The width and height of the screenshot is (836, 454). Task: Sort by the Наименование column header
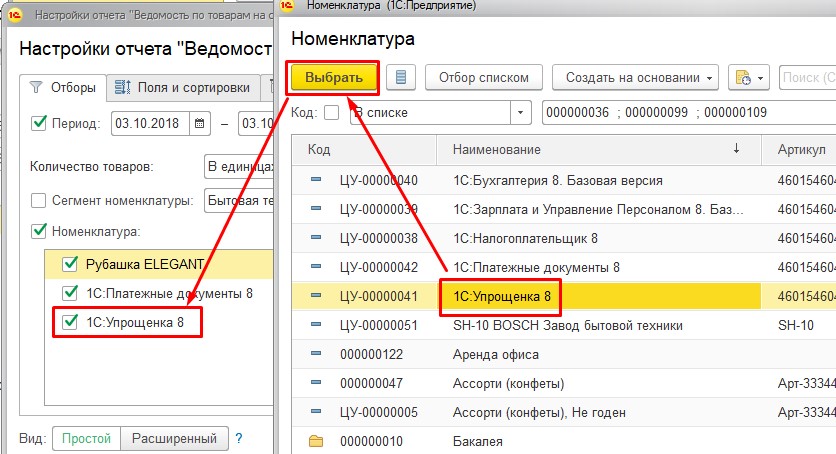[599, 150]
